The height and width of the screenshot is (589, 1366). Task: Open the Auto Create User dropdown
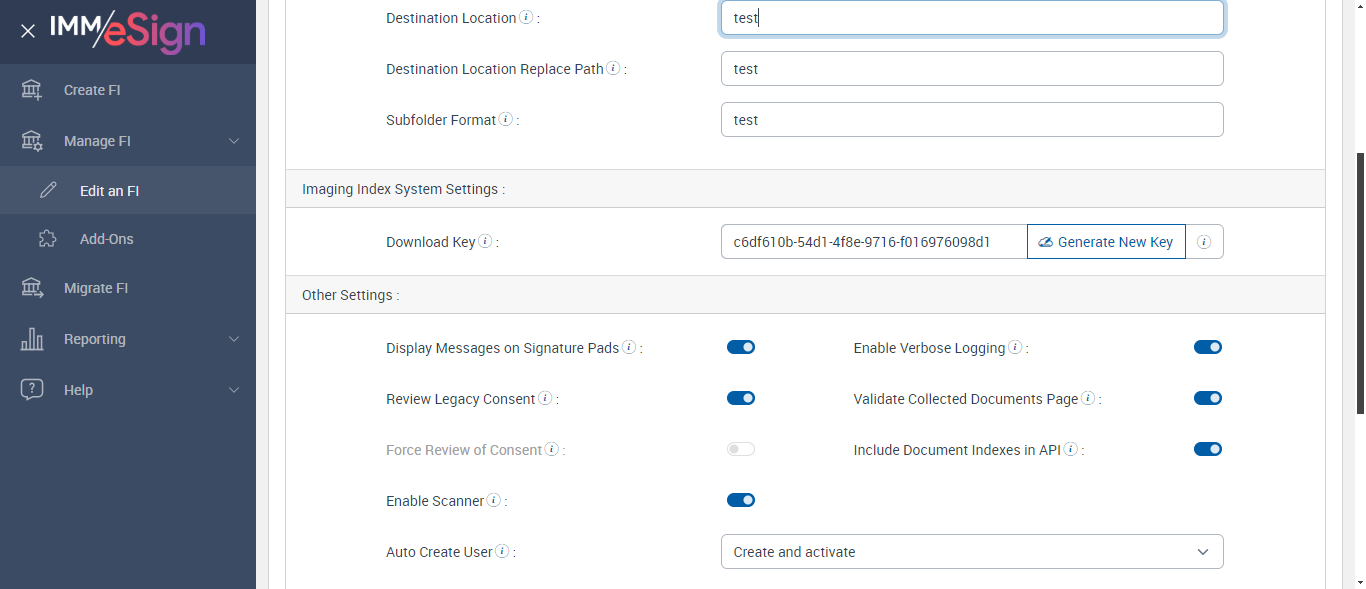point(972,552)
